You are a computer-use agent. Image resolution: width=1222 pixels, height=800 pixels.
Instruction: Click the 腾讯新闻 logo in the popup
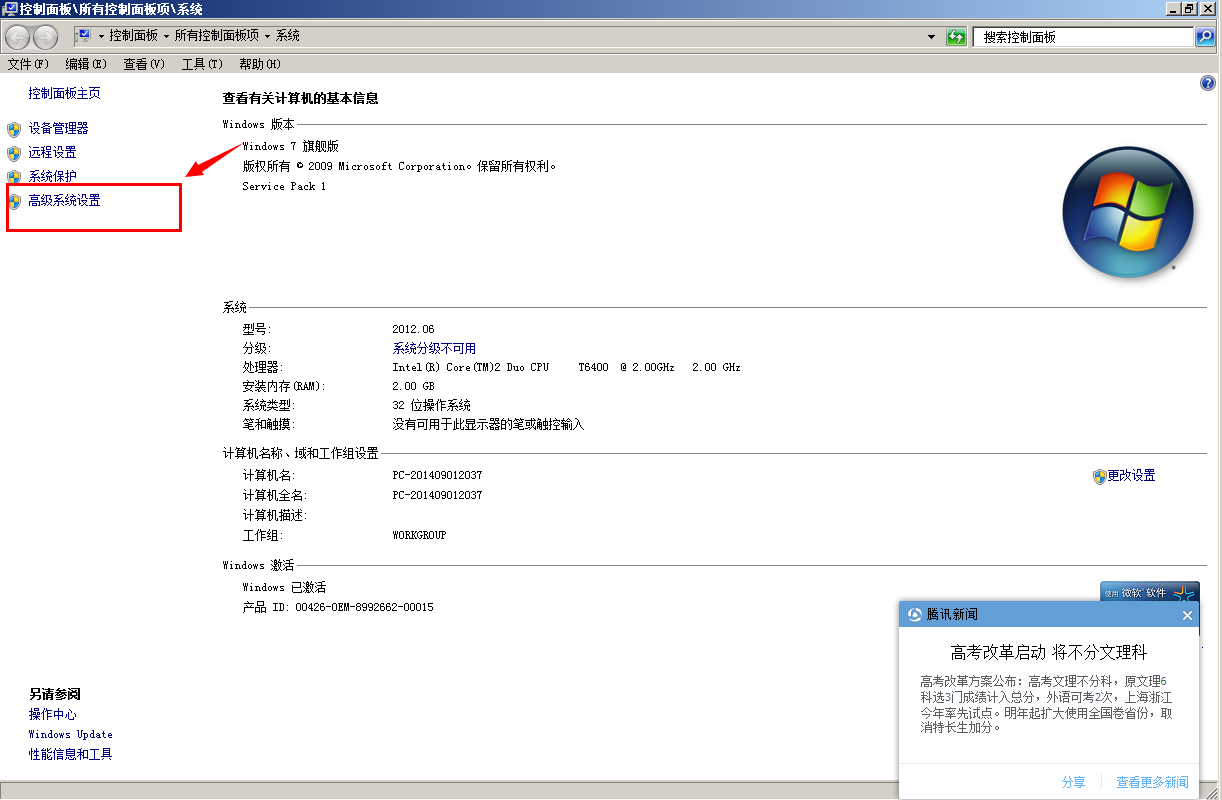coord(913,615)
